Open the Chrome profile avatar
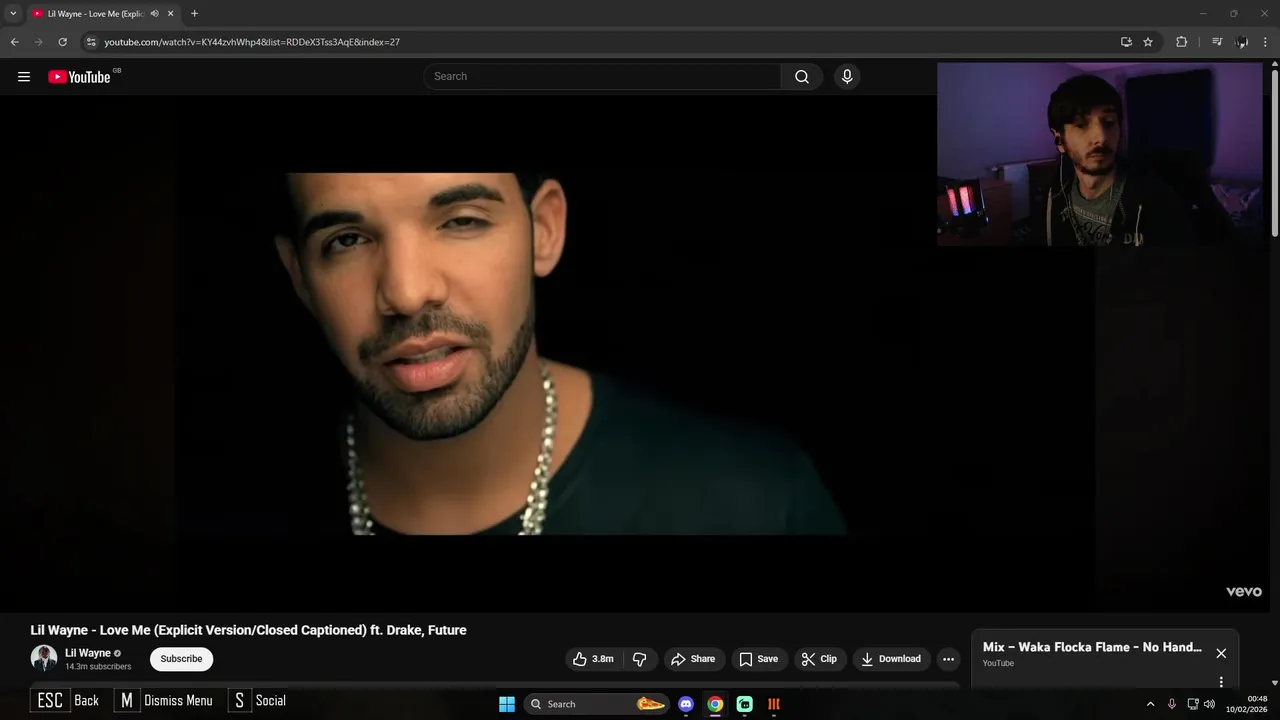1280x720 pixels. tap(1242, 42)
